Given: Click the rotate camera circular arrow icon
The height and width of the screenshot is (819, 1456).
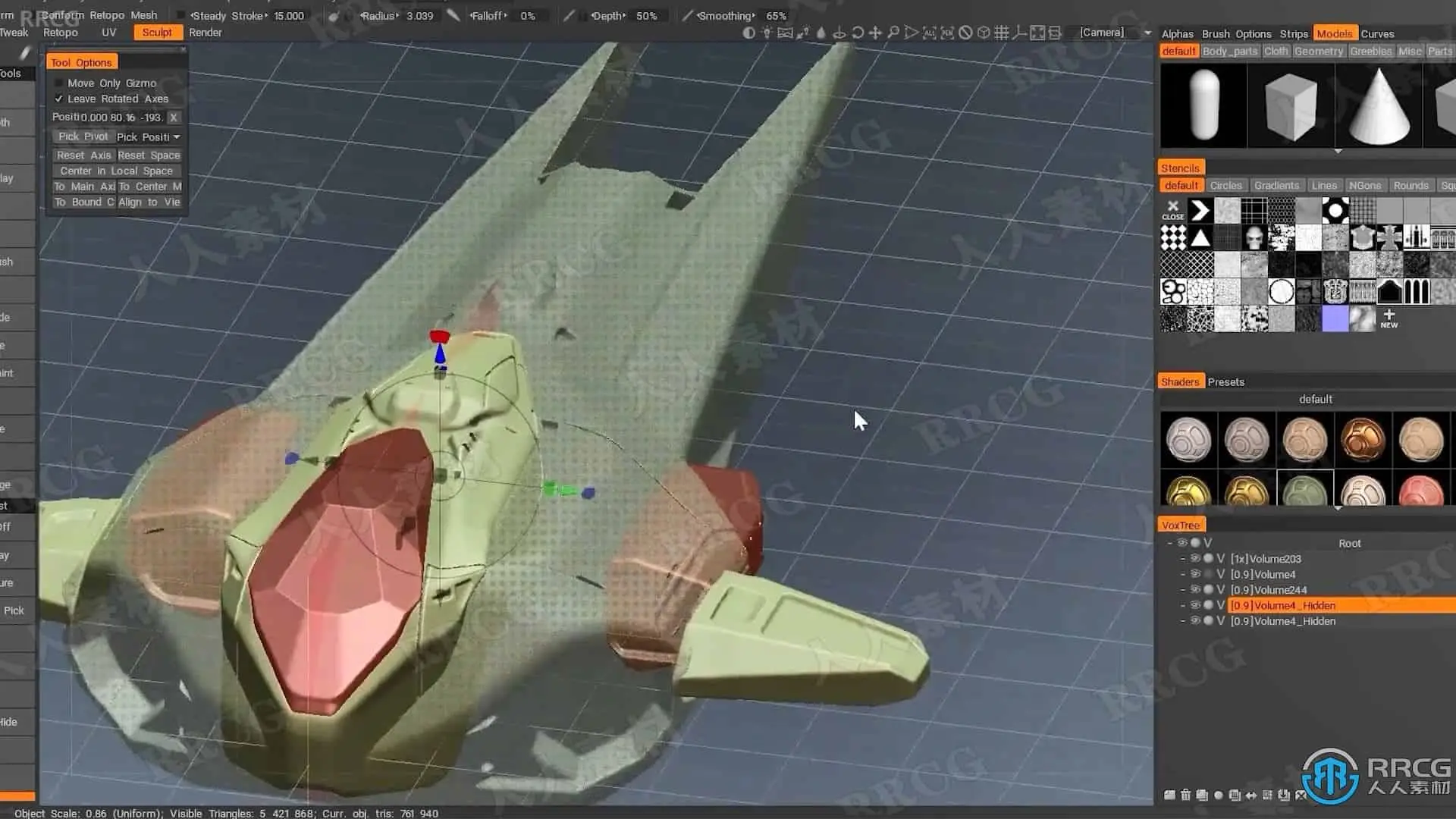Looking at the screenshot, I should 858,33.
